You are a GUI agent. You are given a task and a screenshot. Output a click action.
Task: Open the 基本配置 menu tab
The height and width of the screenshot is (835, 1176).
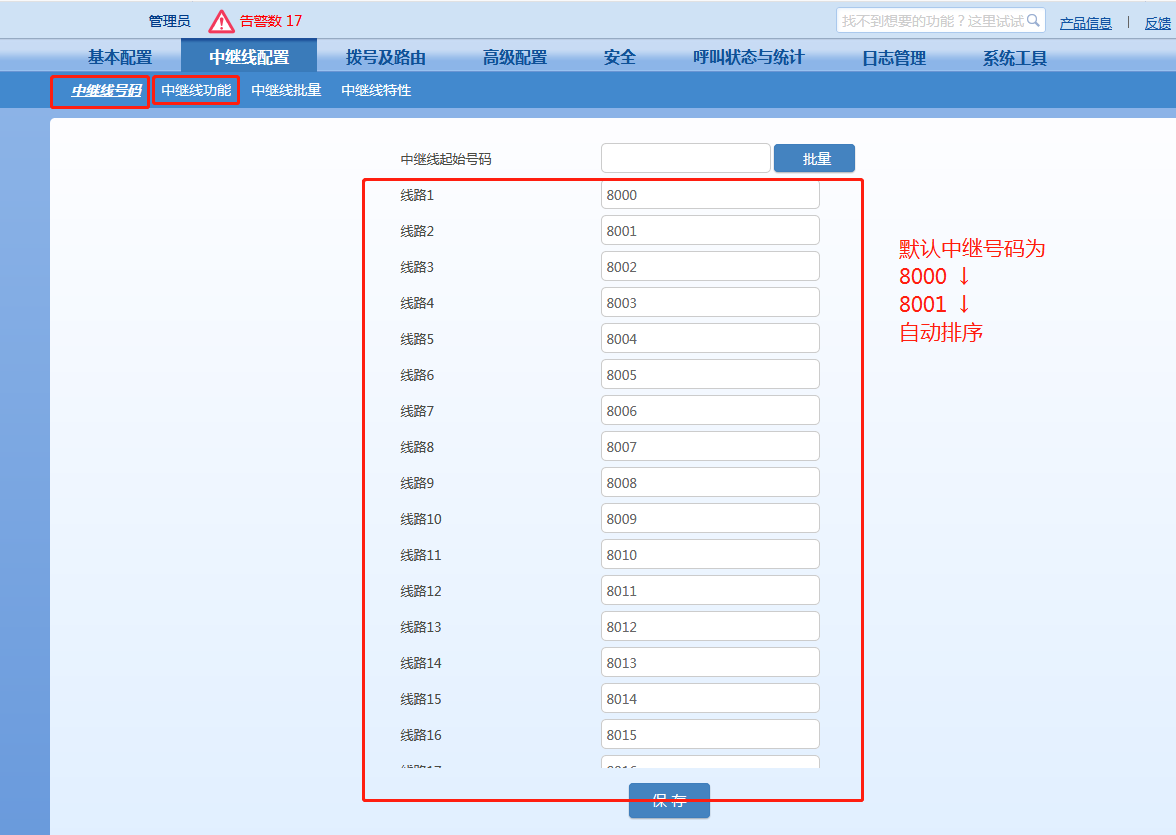point(120,58)
